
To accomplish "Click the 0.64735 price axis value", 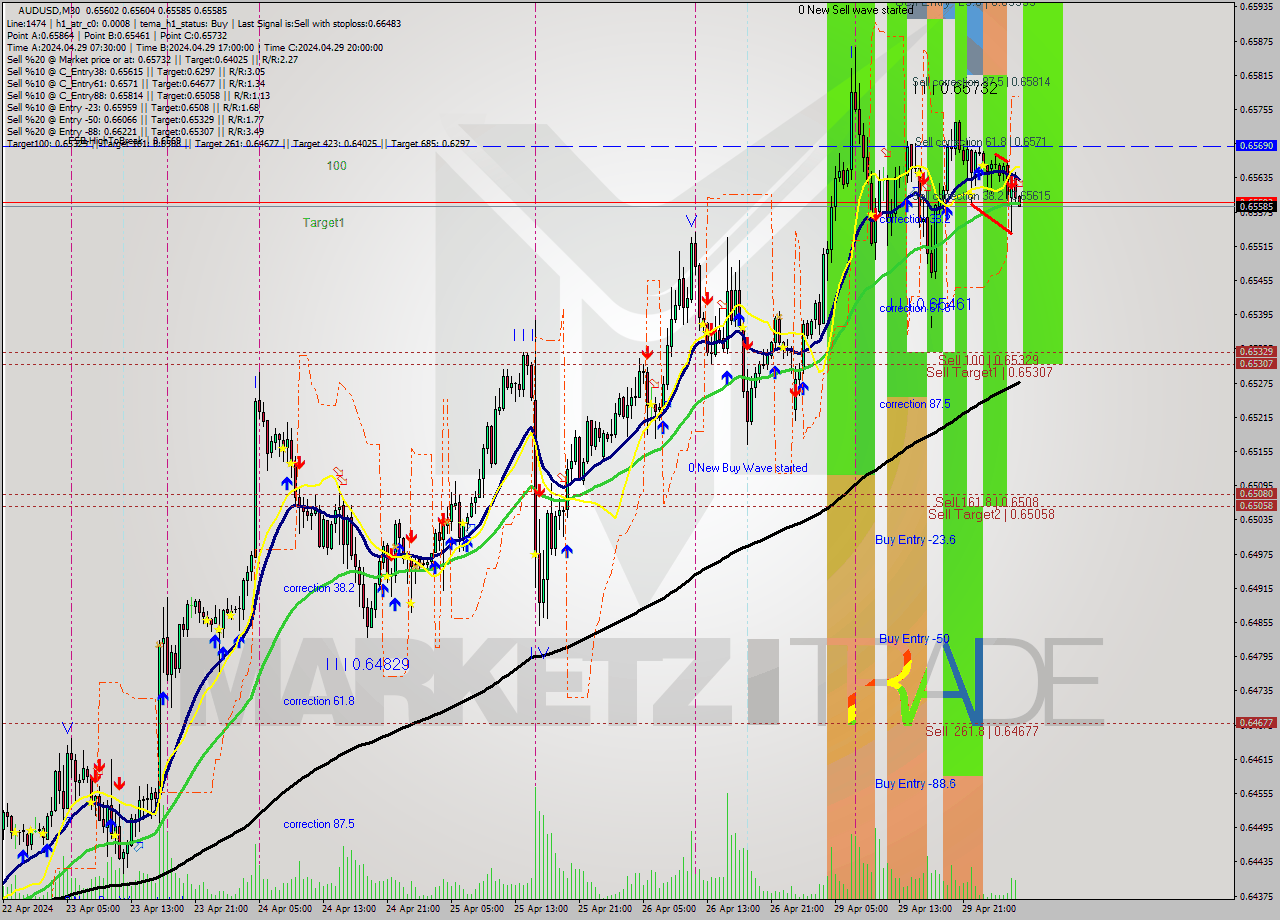I will 1256,690.
